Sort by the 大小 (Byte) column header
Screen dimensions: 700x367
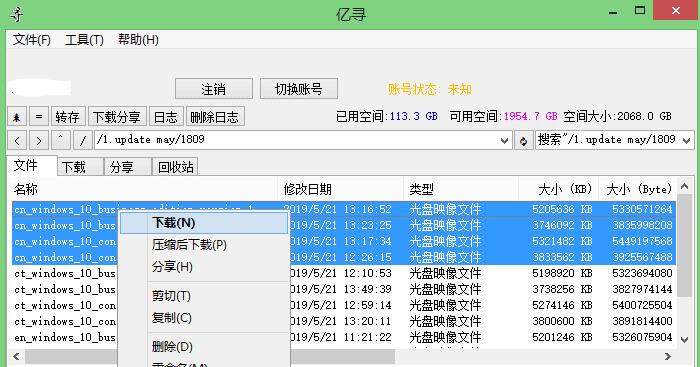pos(638,189)
